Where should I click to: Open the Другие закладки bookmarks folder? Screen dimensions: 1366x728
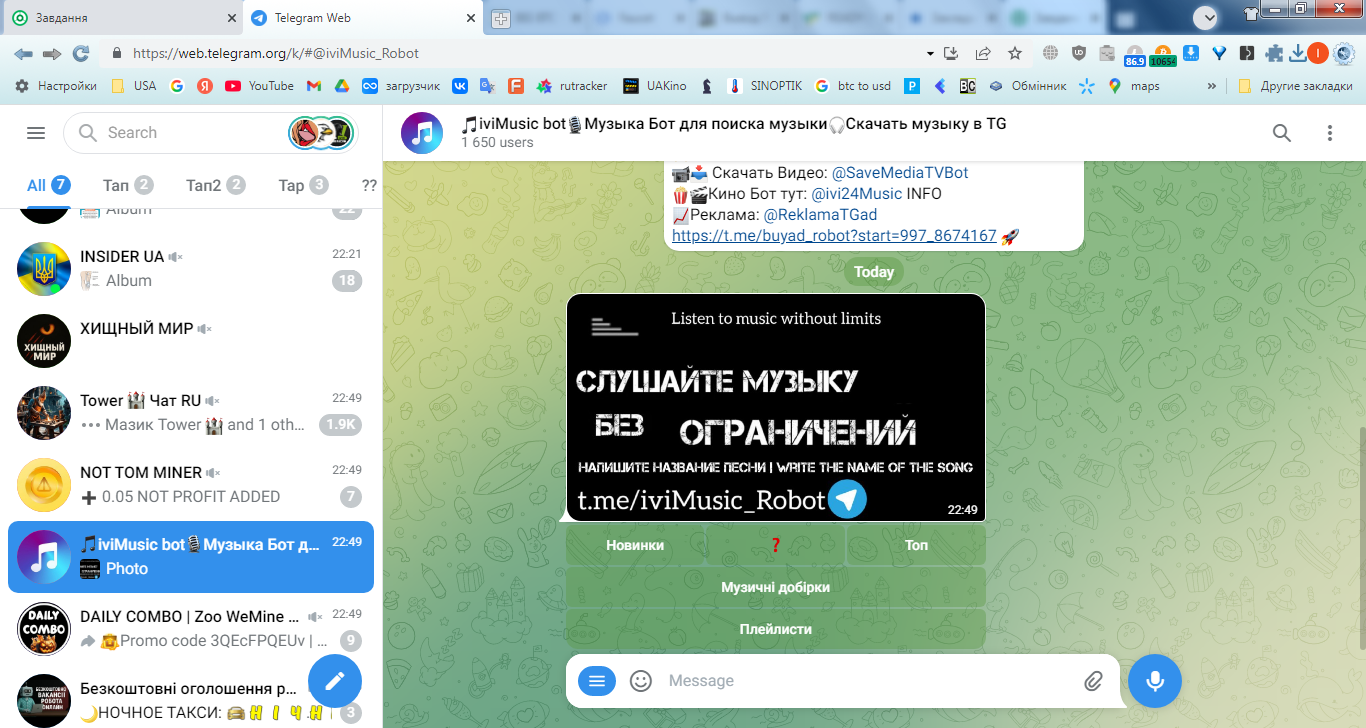pyautogui.click(x=1295, y=86)
